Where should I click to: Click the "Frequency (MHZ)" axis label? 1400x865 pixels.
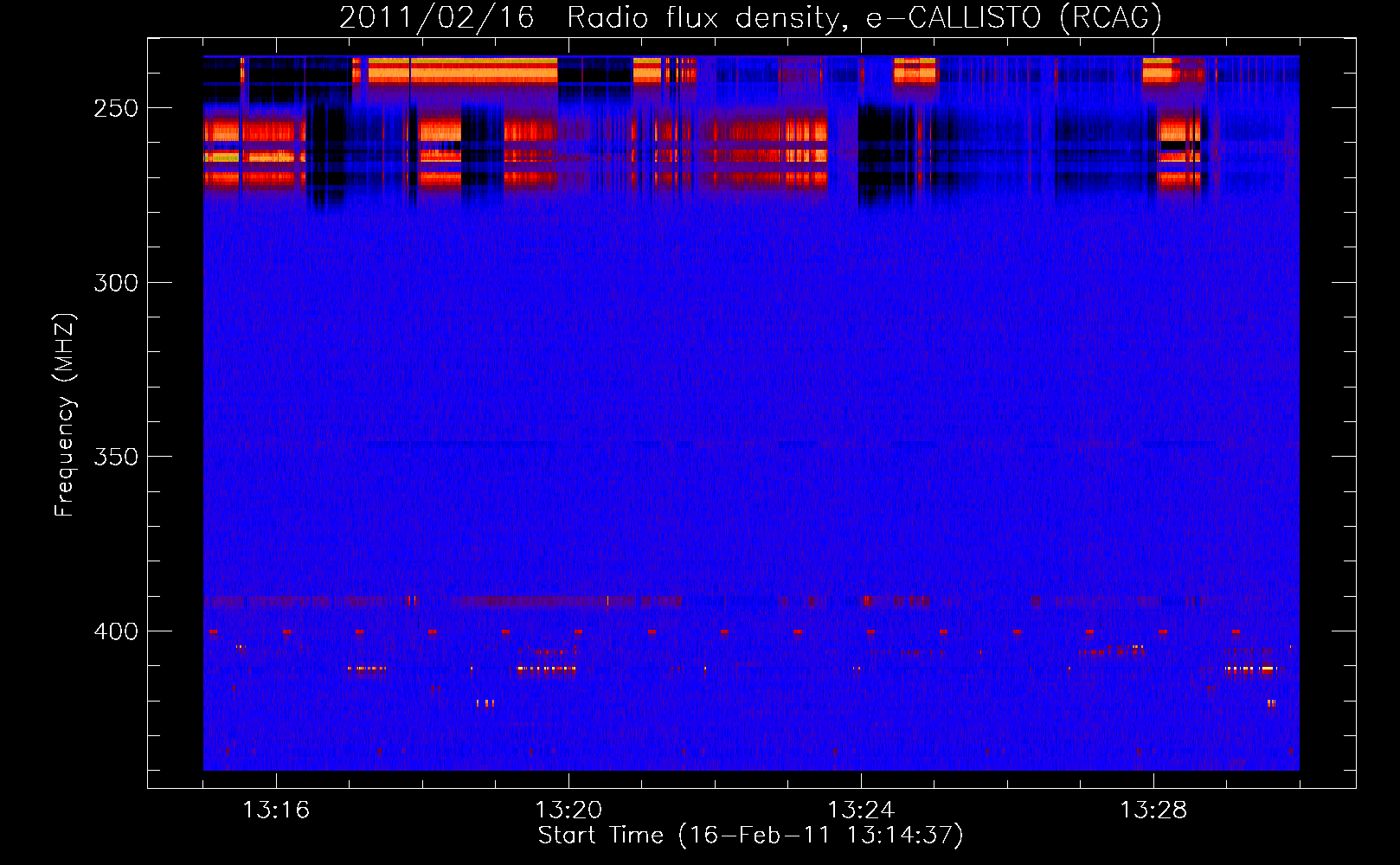(65, 415)
